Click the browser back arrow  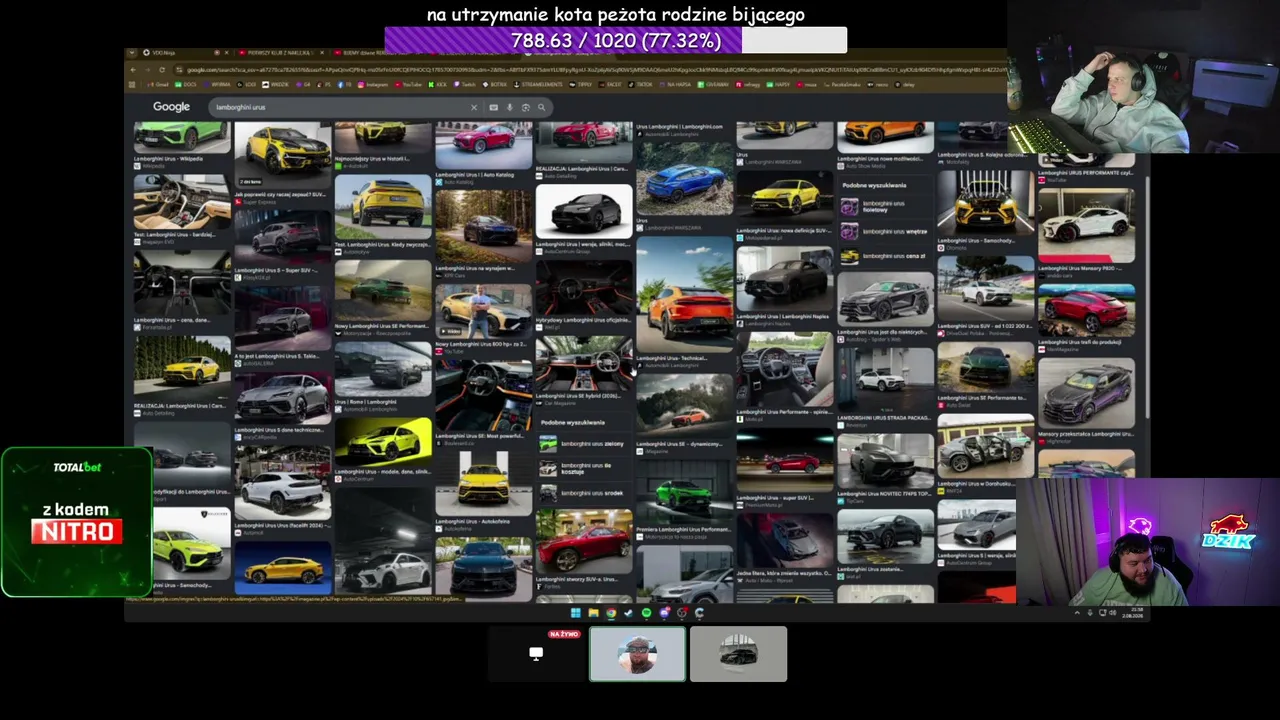(x=133, y=70)
